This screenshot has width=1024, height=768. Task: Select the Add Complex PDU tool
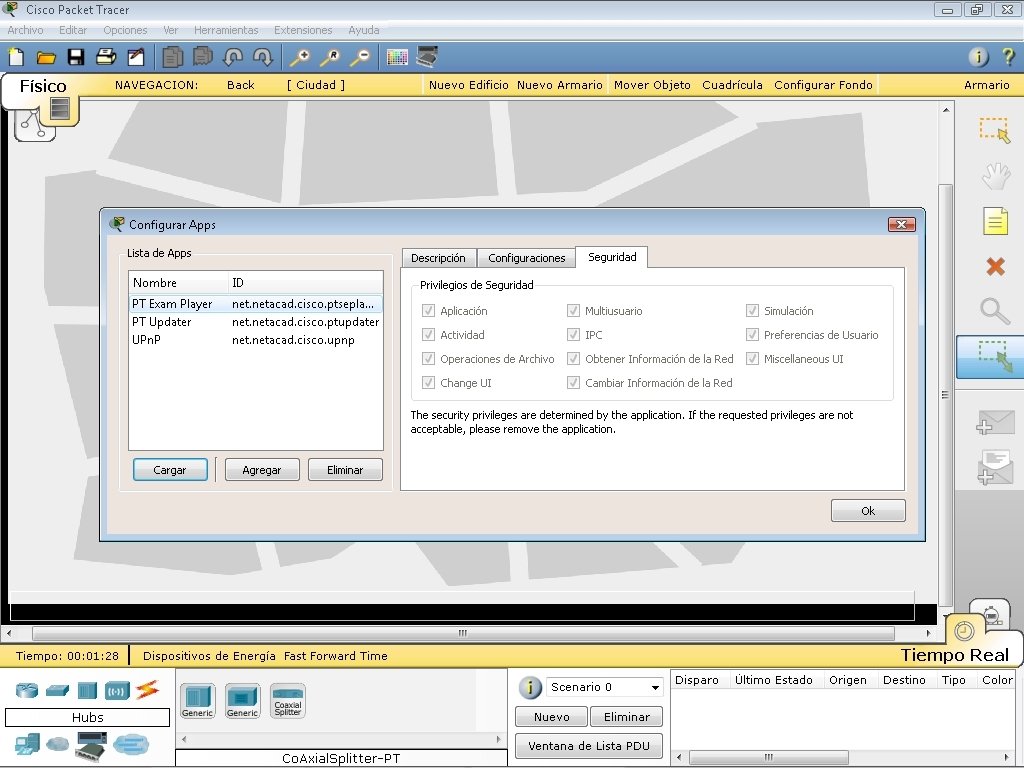[995, 468]
